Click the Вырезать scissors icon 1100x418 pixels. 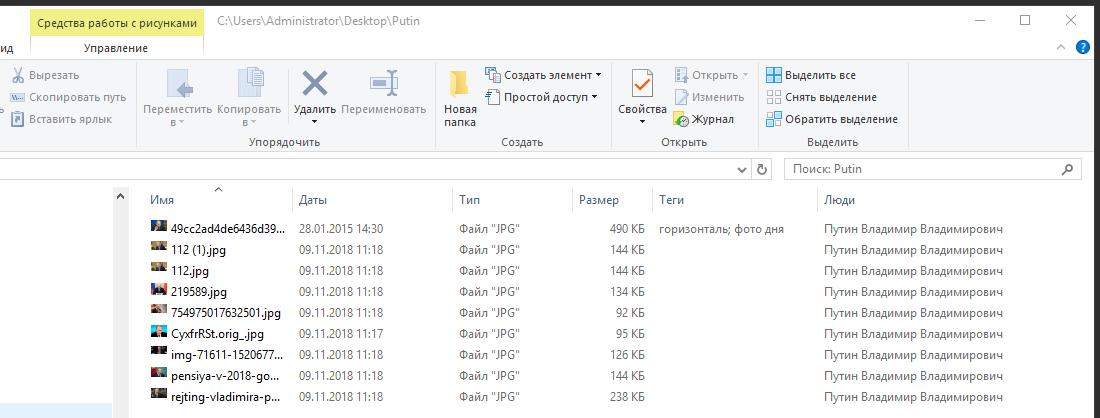(x=18, y=75)
